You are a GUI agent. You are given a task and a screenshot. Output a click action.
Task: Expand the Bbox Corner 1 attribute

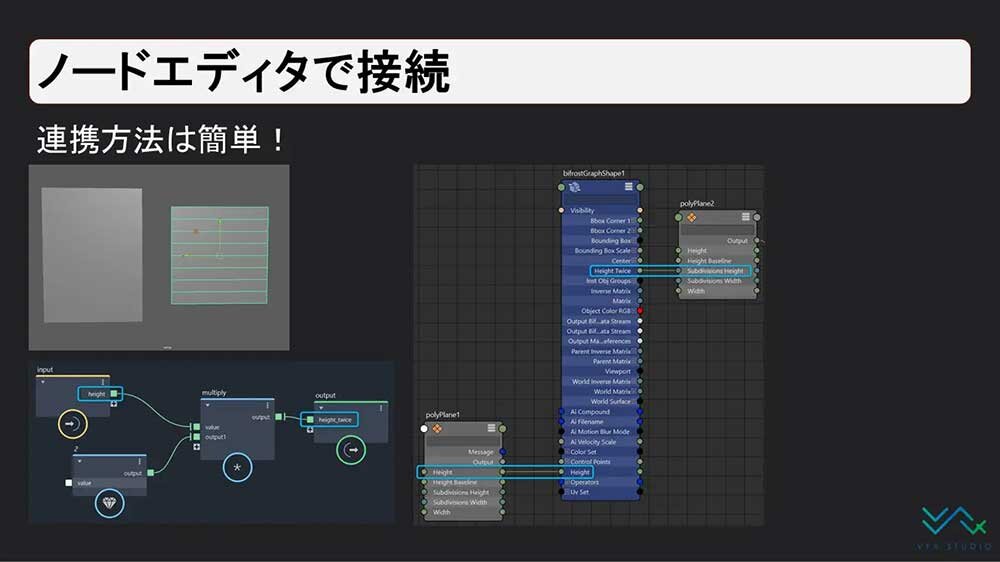tap(633, 221)
